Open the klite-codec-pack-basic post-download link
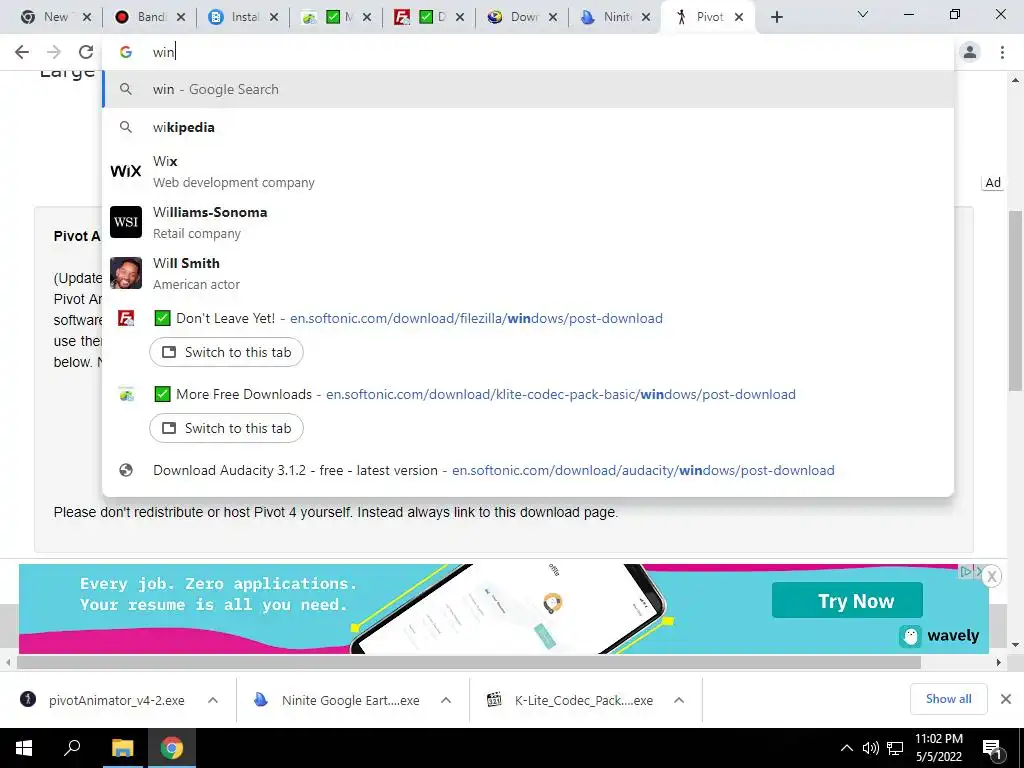1024x768 pixels. point(560,394)
